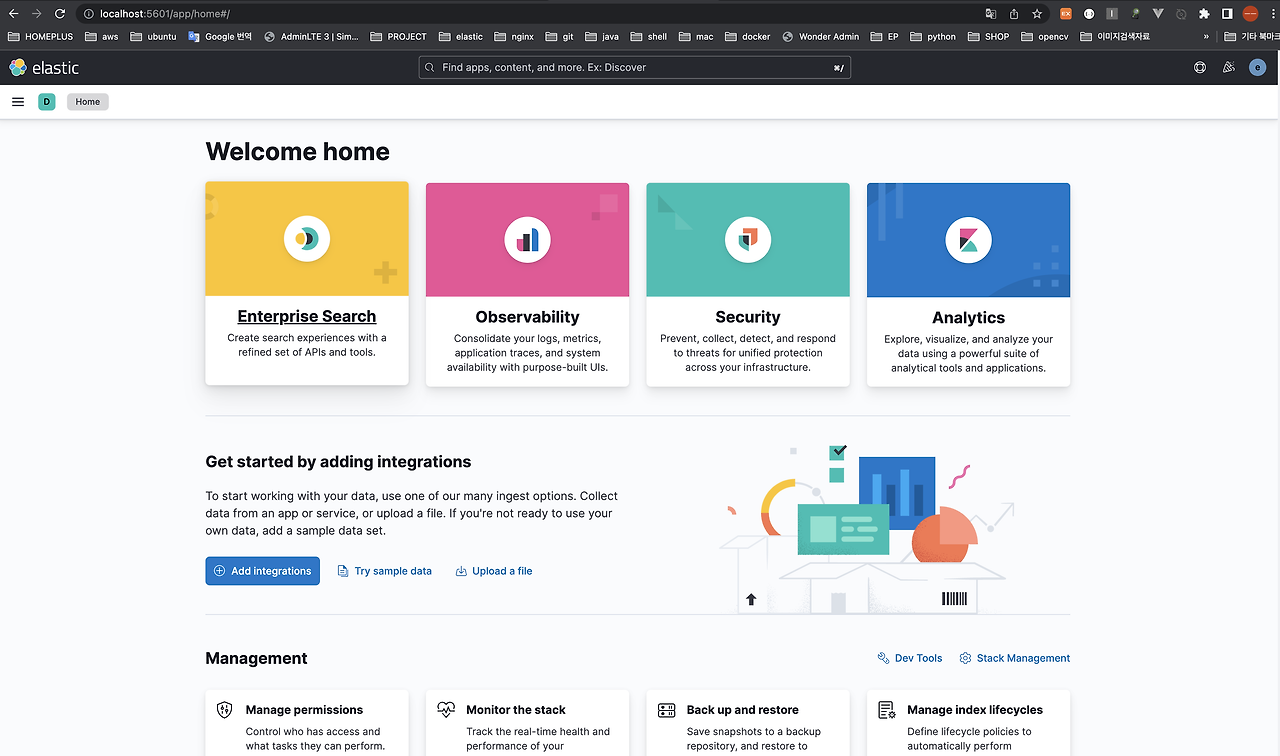The height and width of the screenshot is (756, 1280).
Task: Go back in browser history
Action: click(x=14, y=14)
